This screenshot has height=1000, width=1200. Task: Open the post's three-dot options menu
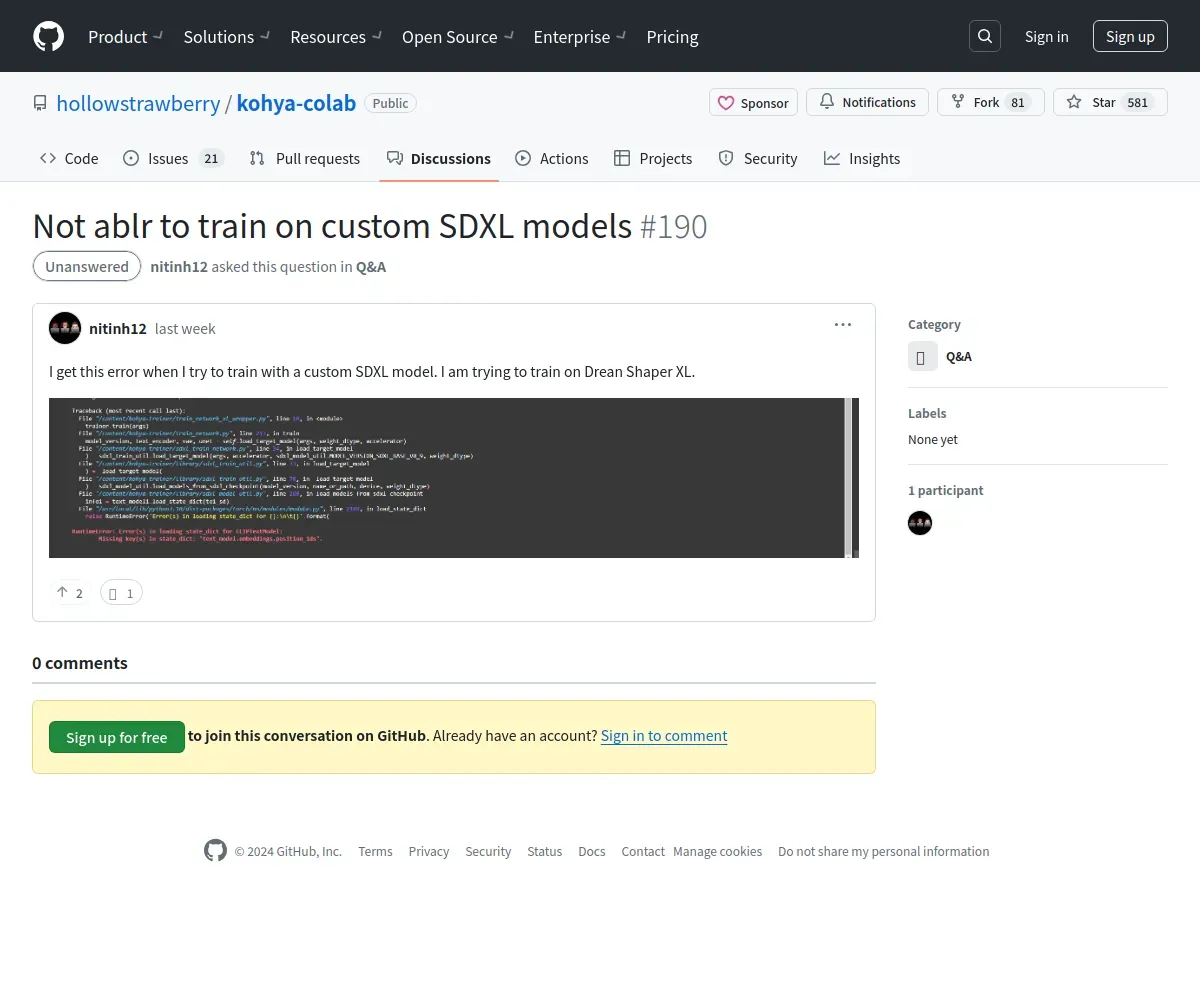coord(843,325)
